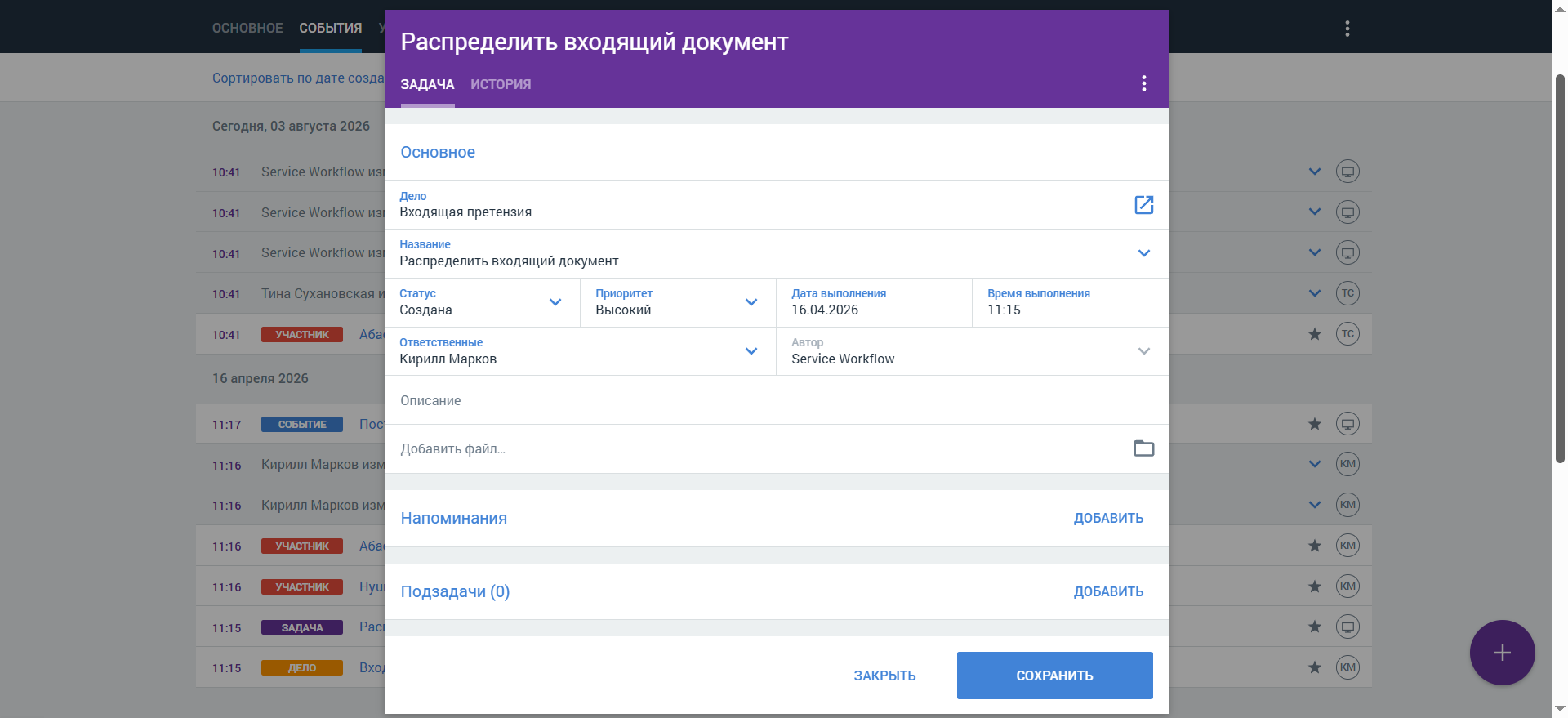Click KM avatar on second 11:16 УЧАСТНИК row
Image resolution: width=1568 pixels, height=718 pixels.
coord(1347,586)
